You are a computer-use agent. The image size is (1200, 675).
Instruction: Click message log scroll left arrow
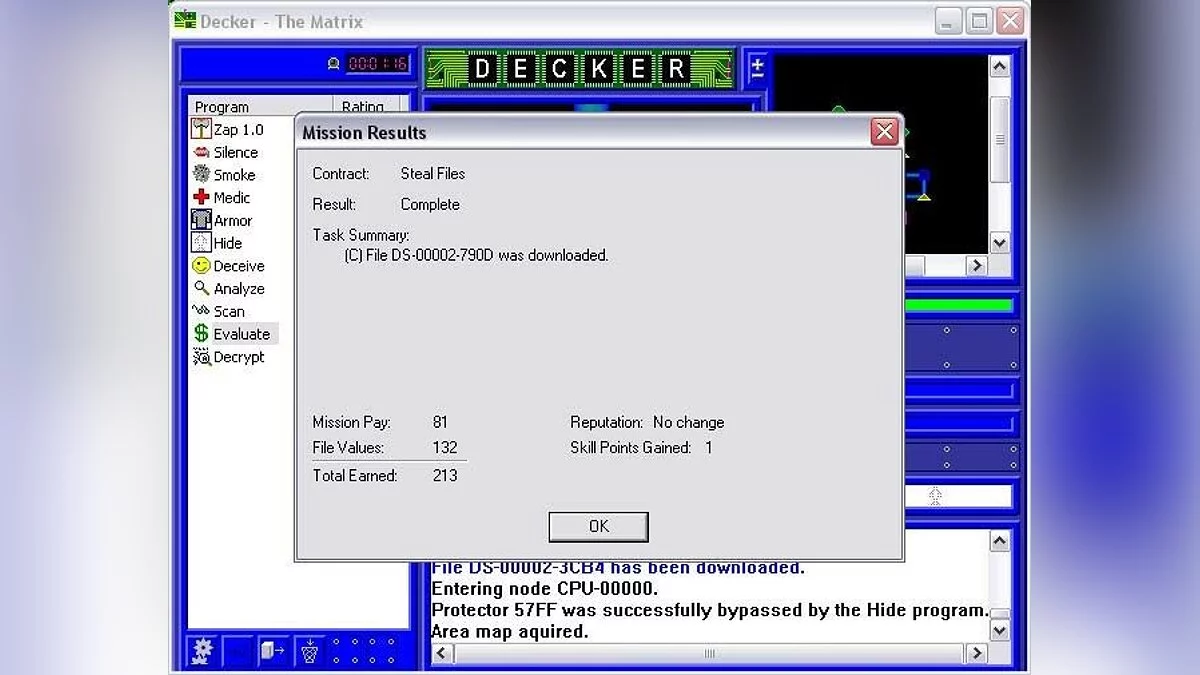[x=441, y=653]
